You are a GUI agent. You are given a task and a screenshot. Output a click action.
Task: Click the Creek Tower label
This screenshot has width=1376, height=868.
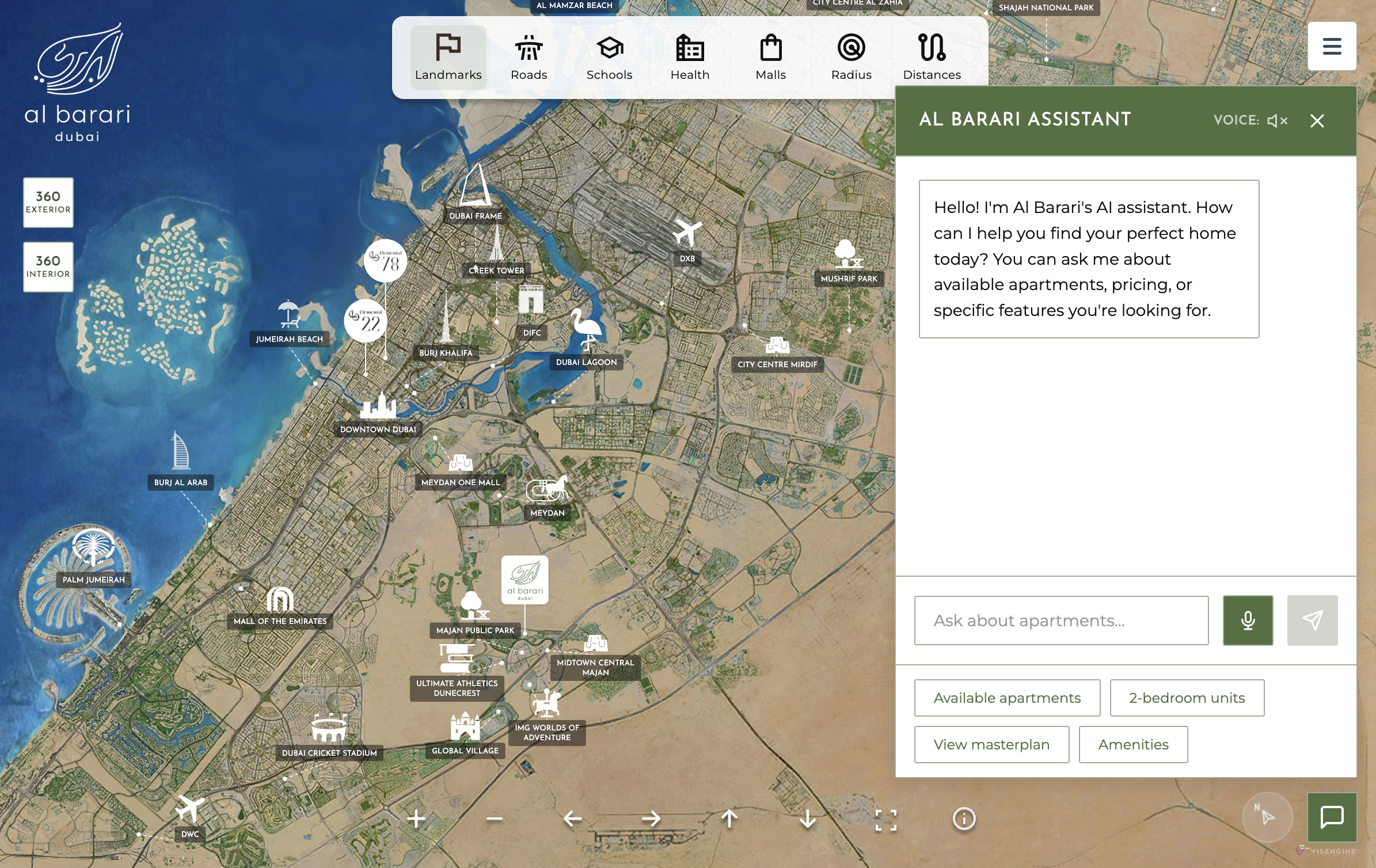(496, 271)
